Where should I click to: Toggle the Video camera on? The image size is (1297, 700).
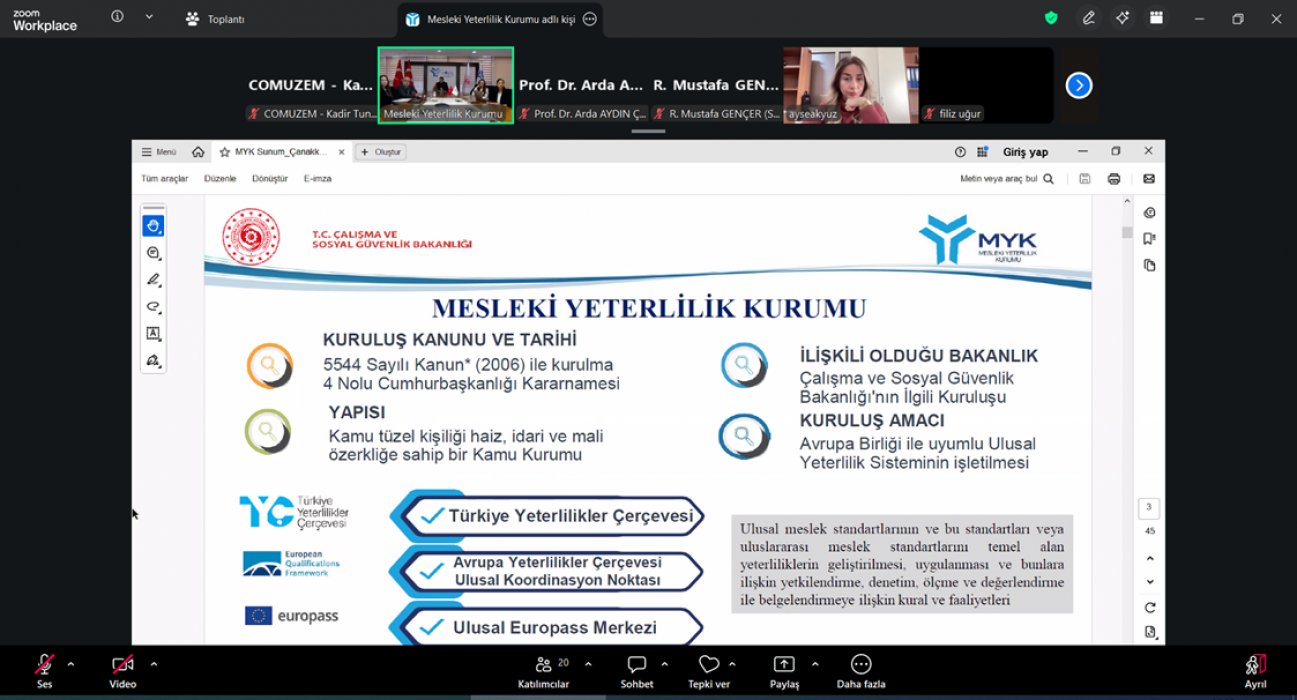coord(122,665)
